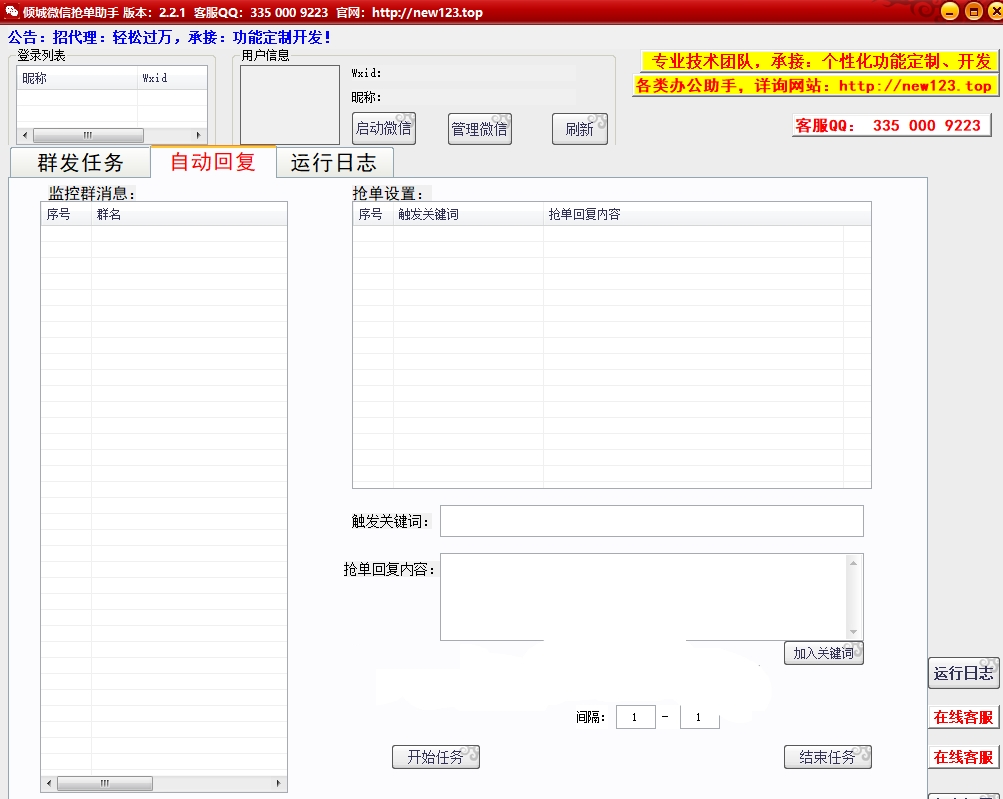Maximize the window with the orange button
Viewport: 1003px width, 799px height.
[x=974, y=12]
